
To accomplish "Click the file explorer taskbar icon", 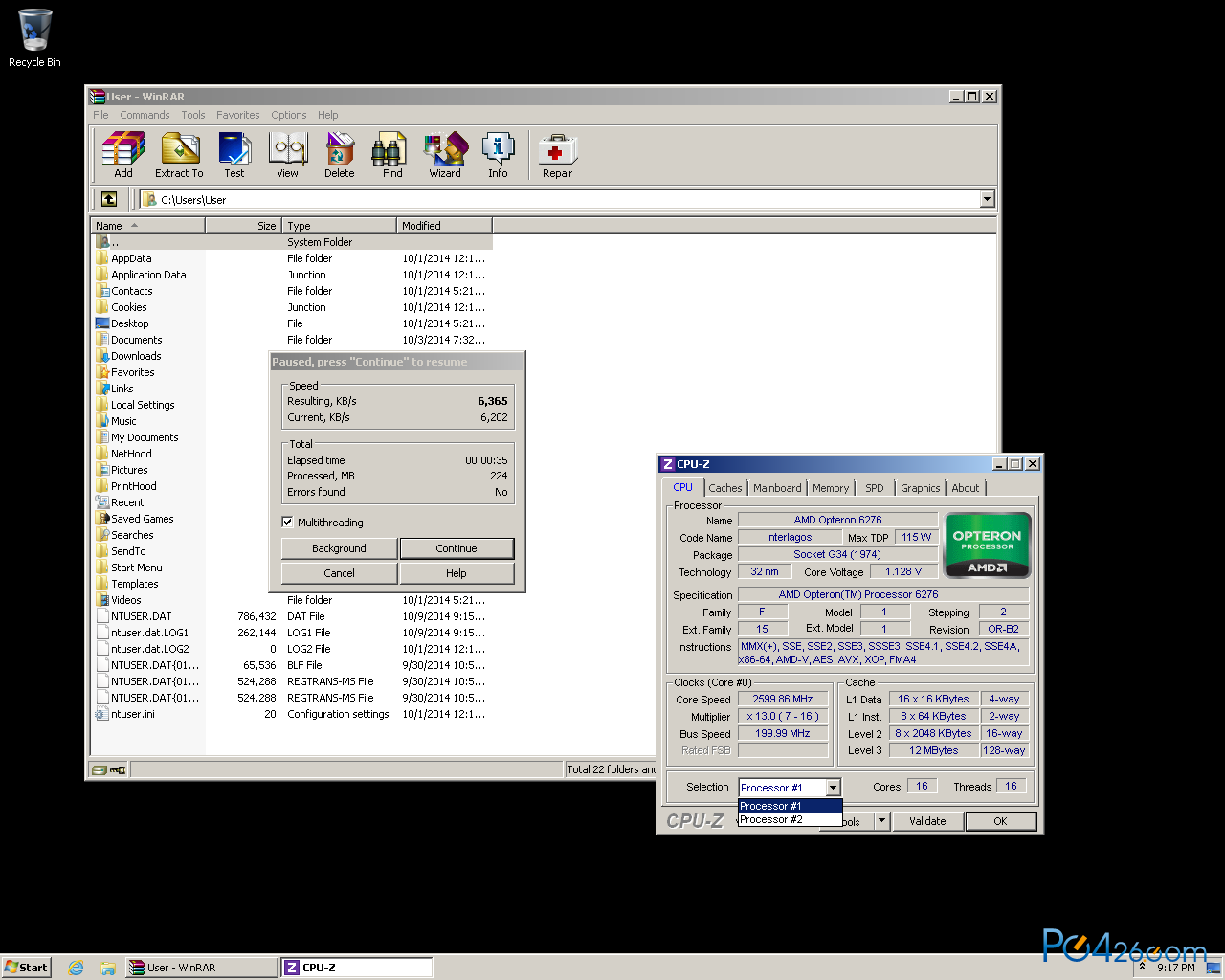I will [x=108, y=968].
